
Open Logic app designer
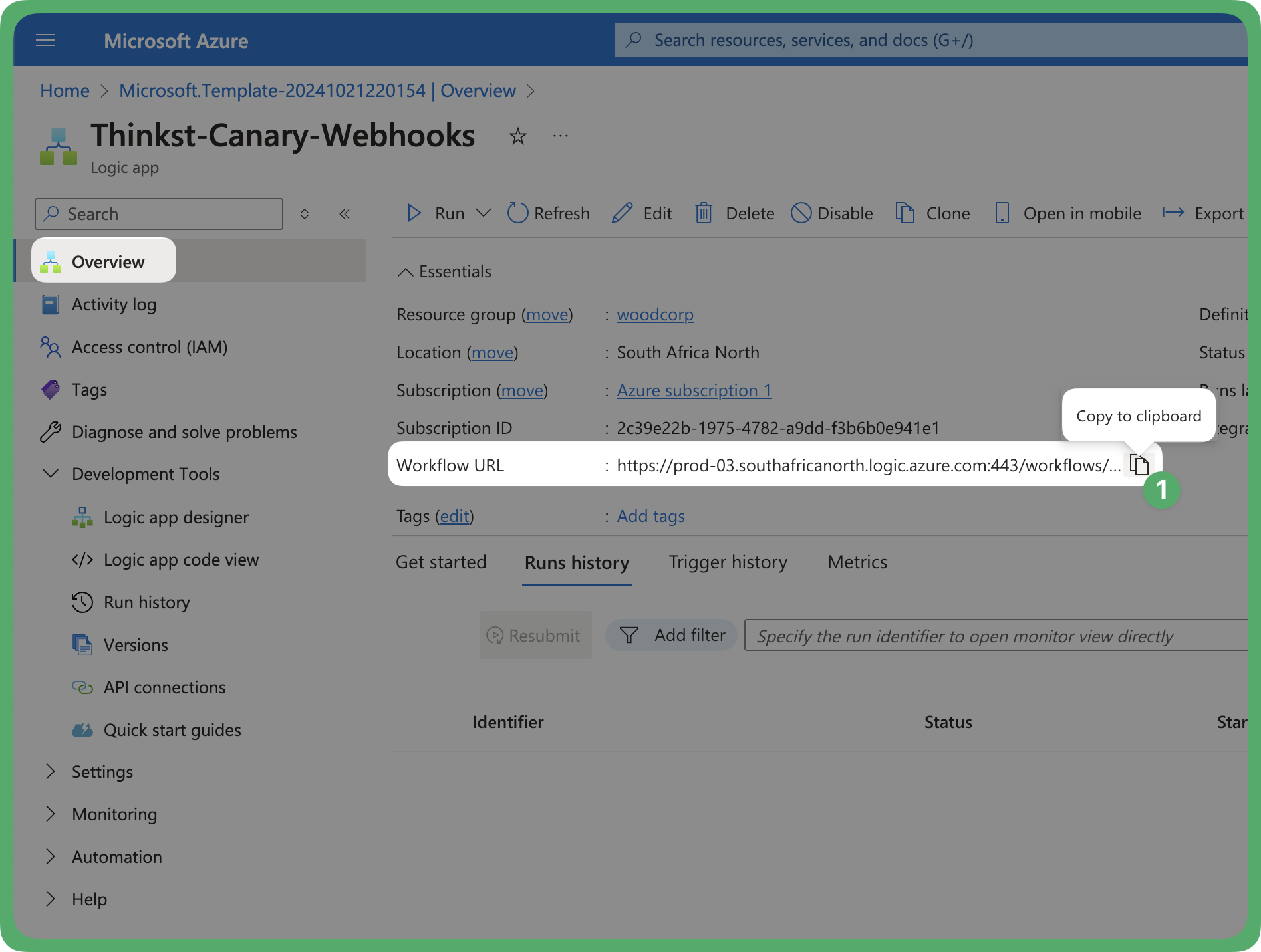click(176, 517)
